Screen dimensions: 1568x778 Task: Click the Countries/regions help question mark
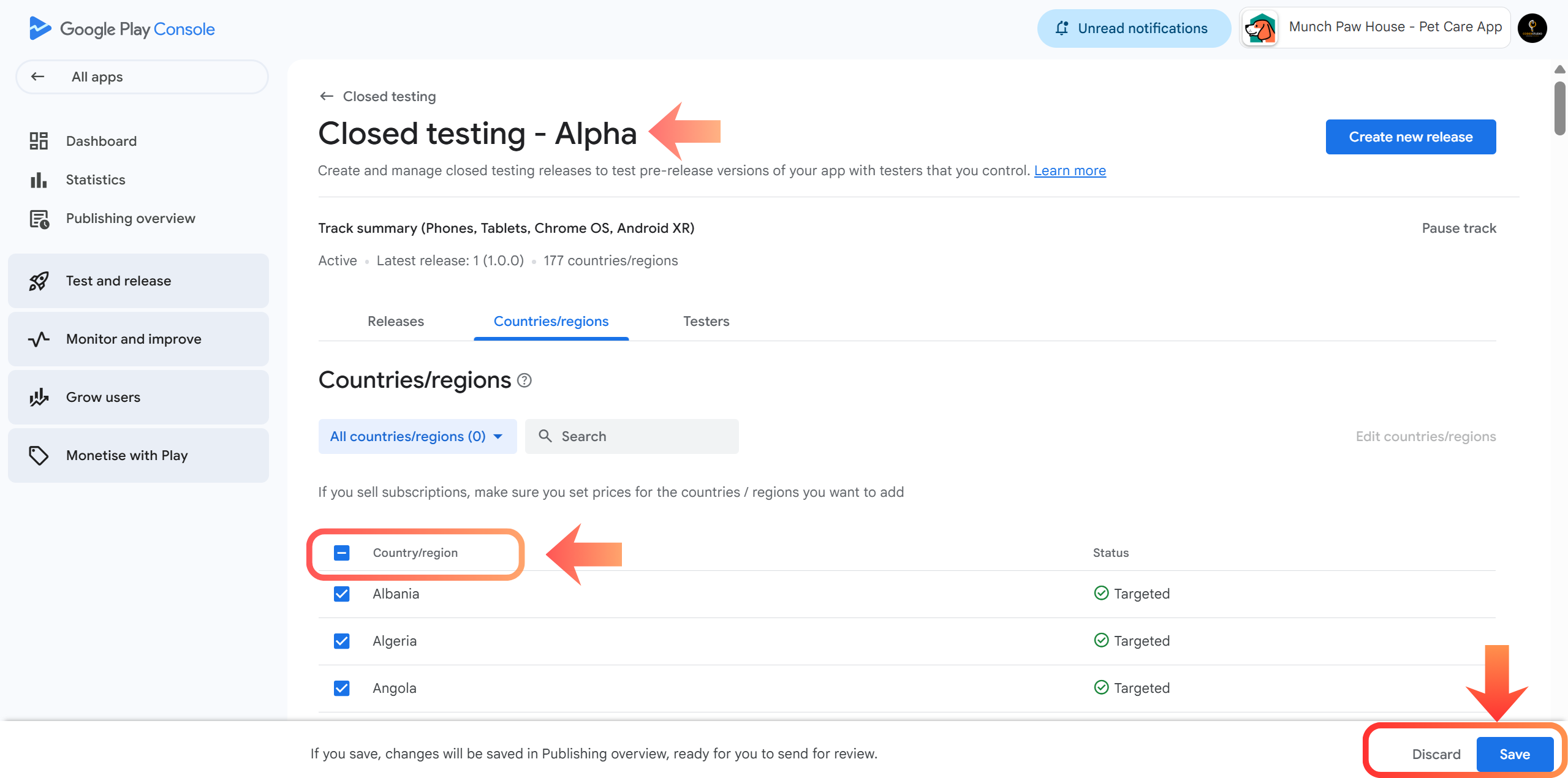(525, 380)
